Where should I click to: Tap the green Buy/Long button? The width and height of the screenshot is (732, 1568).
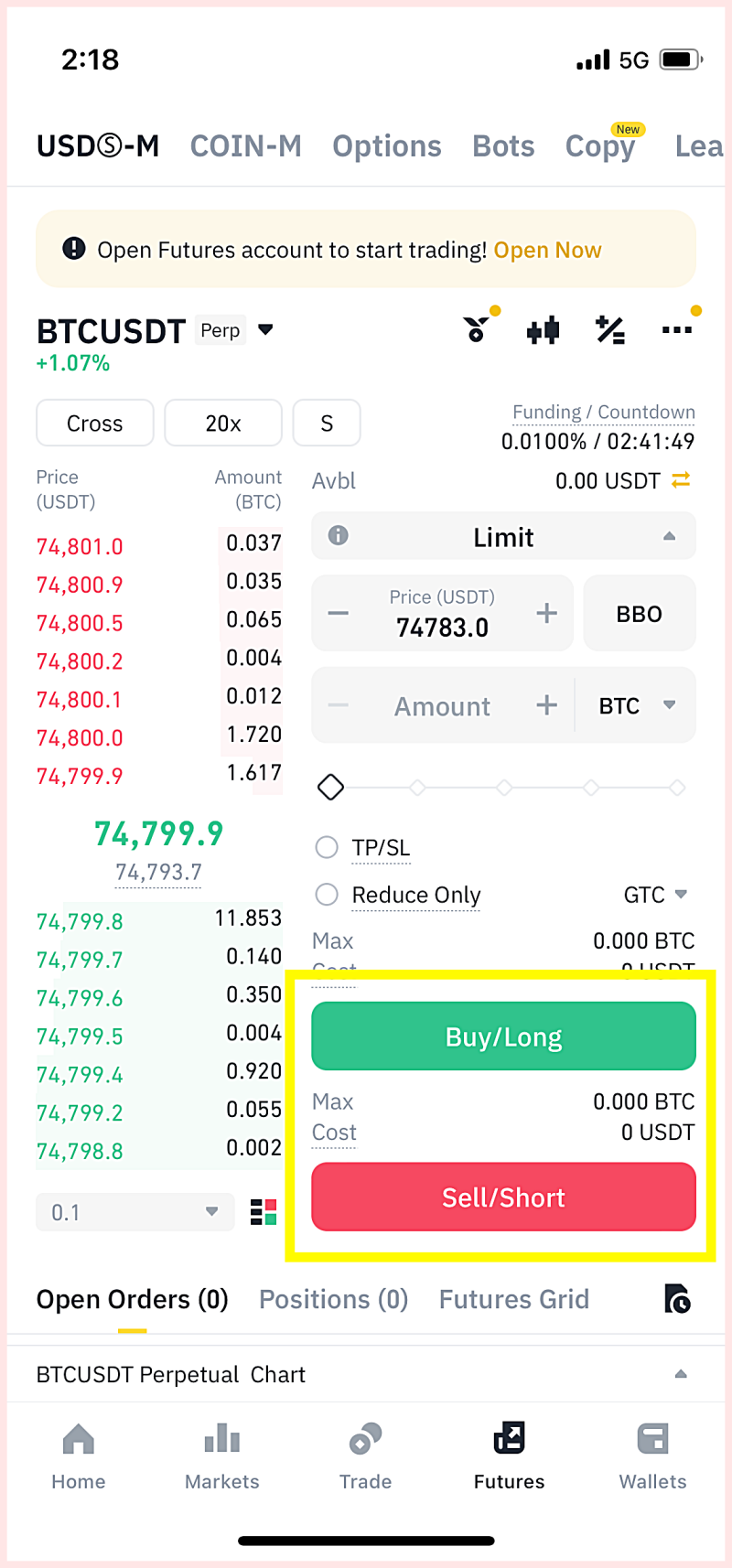pyautogui.click(x=504, y=1036)
